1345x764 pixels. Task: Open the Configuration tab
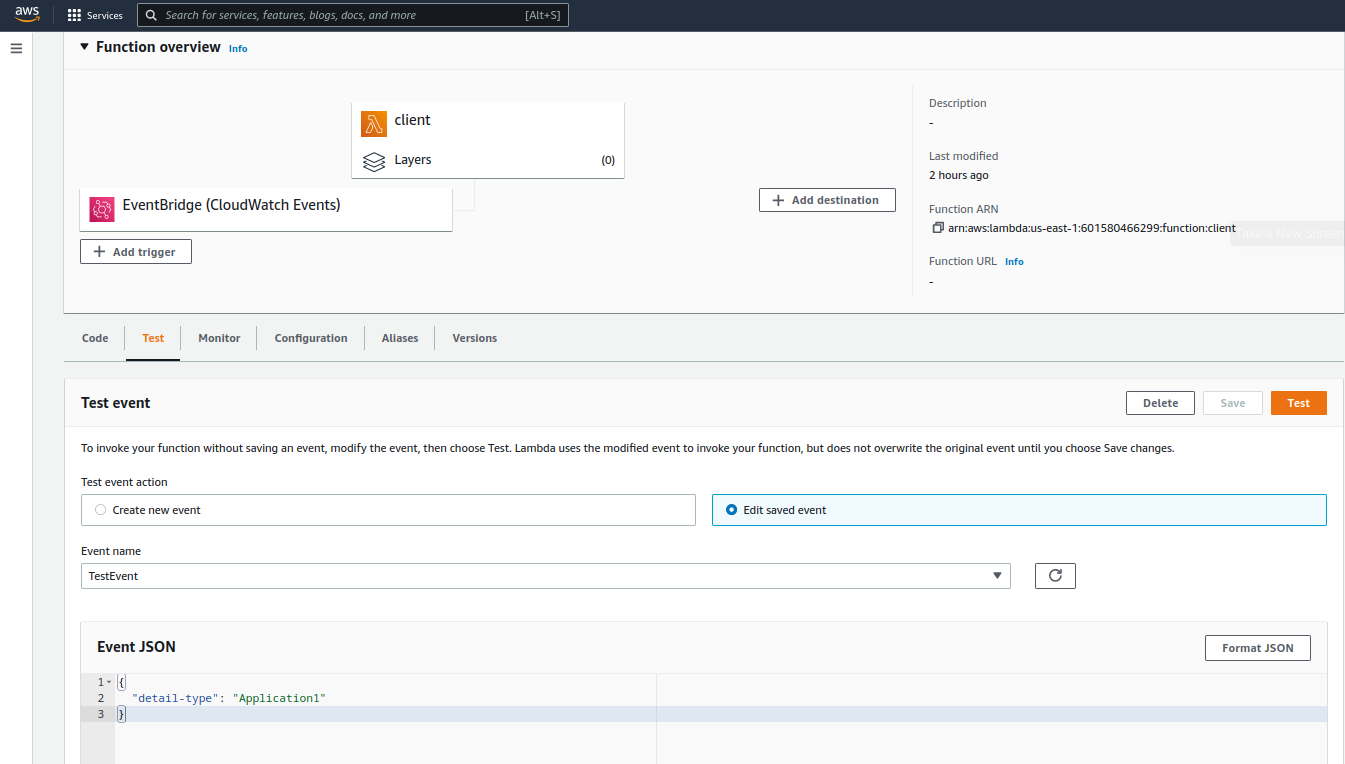coord(311,338)
